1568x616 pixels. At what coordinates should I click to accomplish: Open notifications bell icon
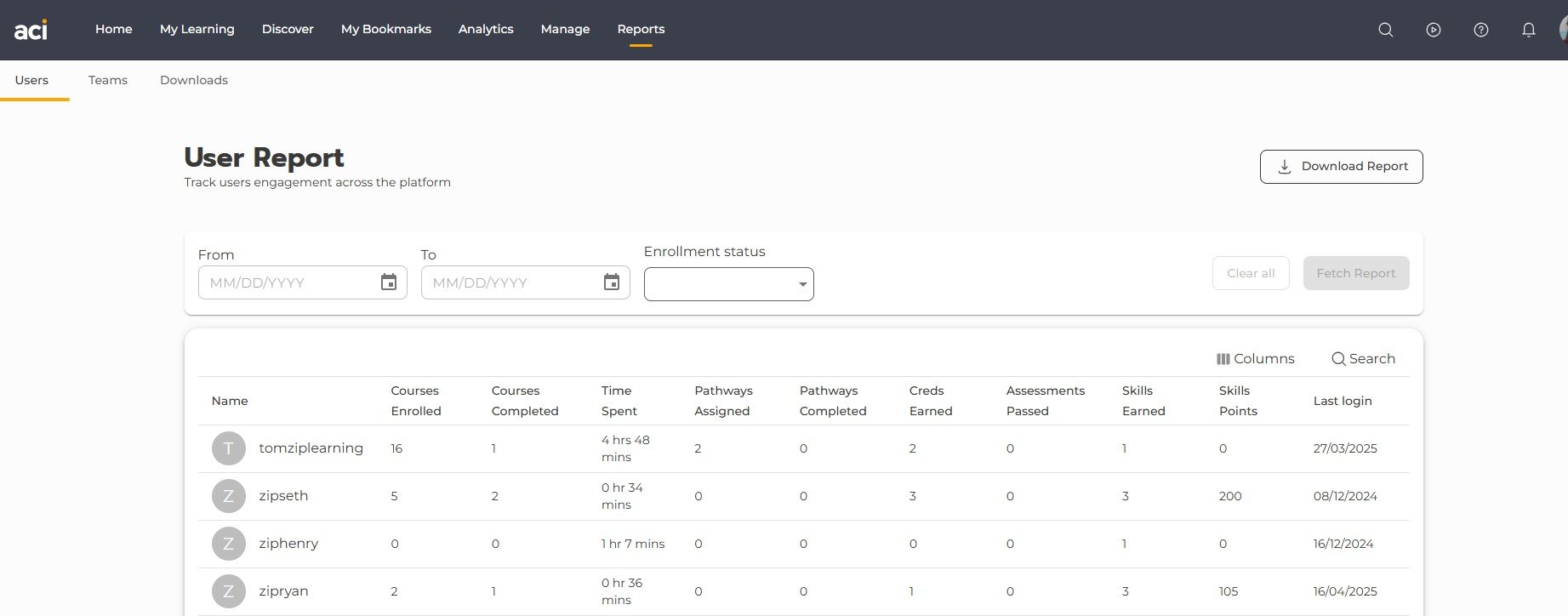click(x=1528, y=30)
